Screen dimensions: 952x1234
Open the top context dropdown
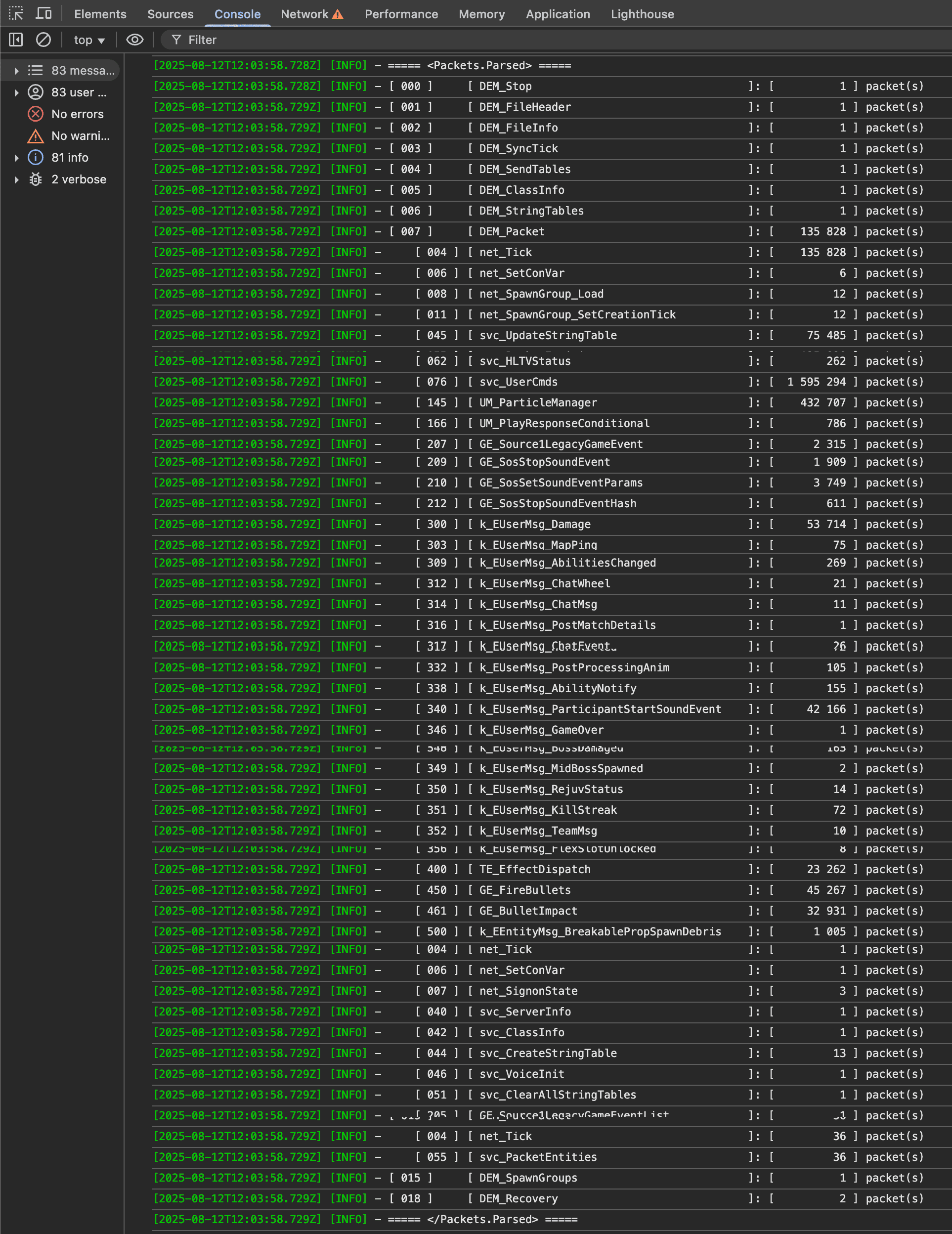point(89,40)
